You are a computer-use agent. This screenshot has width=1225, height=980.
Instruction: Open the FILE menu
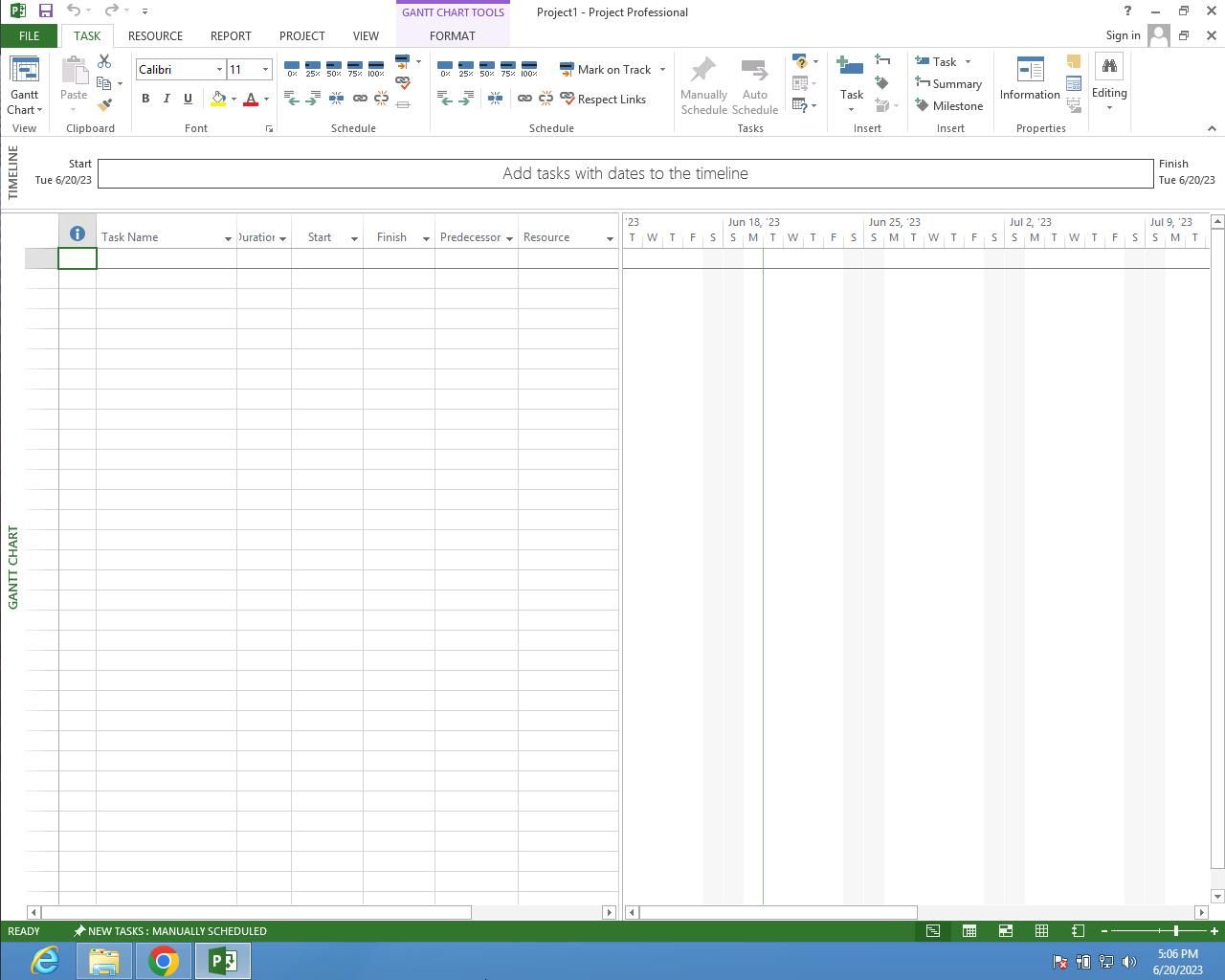coord(29,35)
